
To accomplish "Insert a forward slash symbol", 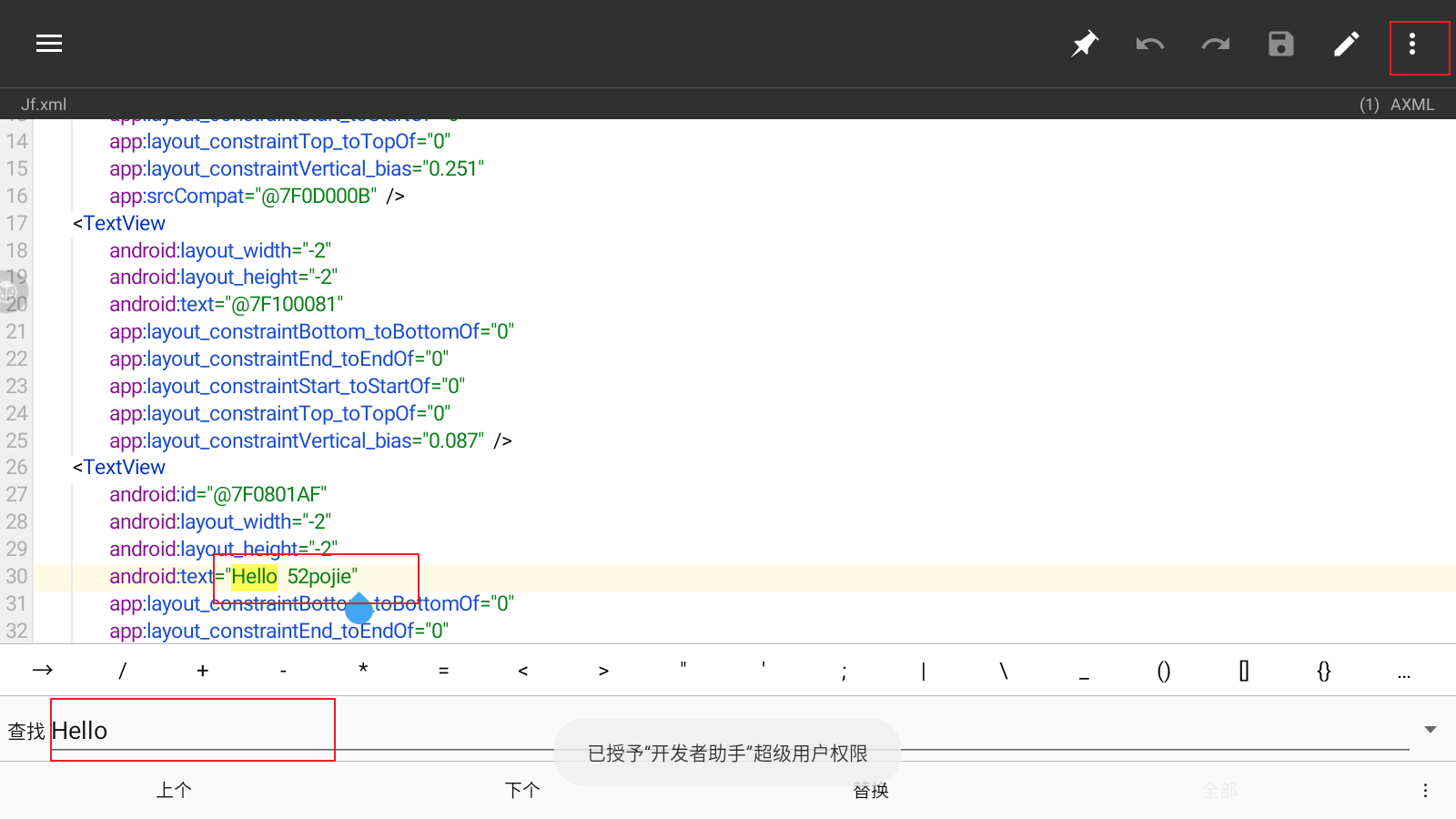I will coord(123,671).
